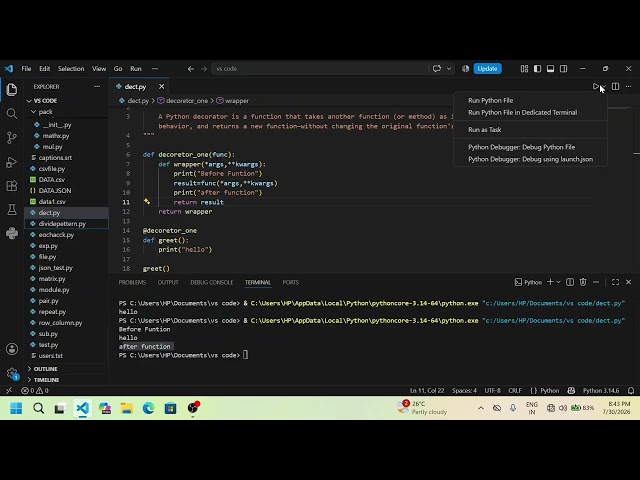
Task: Toggle Primary Side Bar visibility
Action: click(x=538, y=69)
